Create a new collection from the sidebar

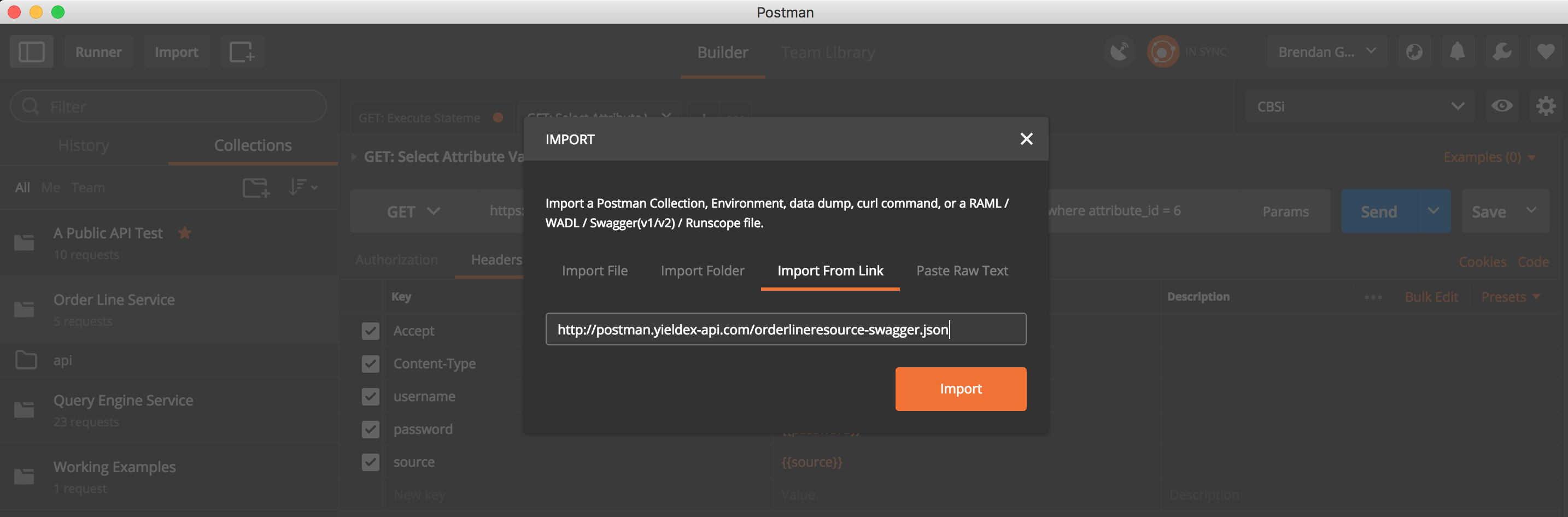click(x=255, y=187)
